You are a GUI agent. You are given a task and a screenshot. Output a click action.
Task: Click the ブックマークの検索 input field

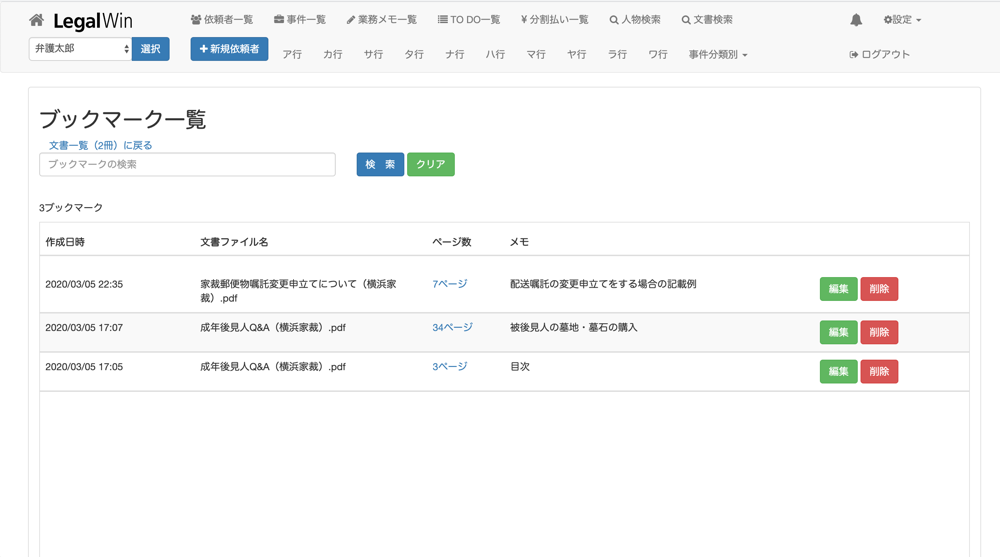(187, 164)
